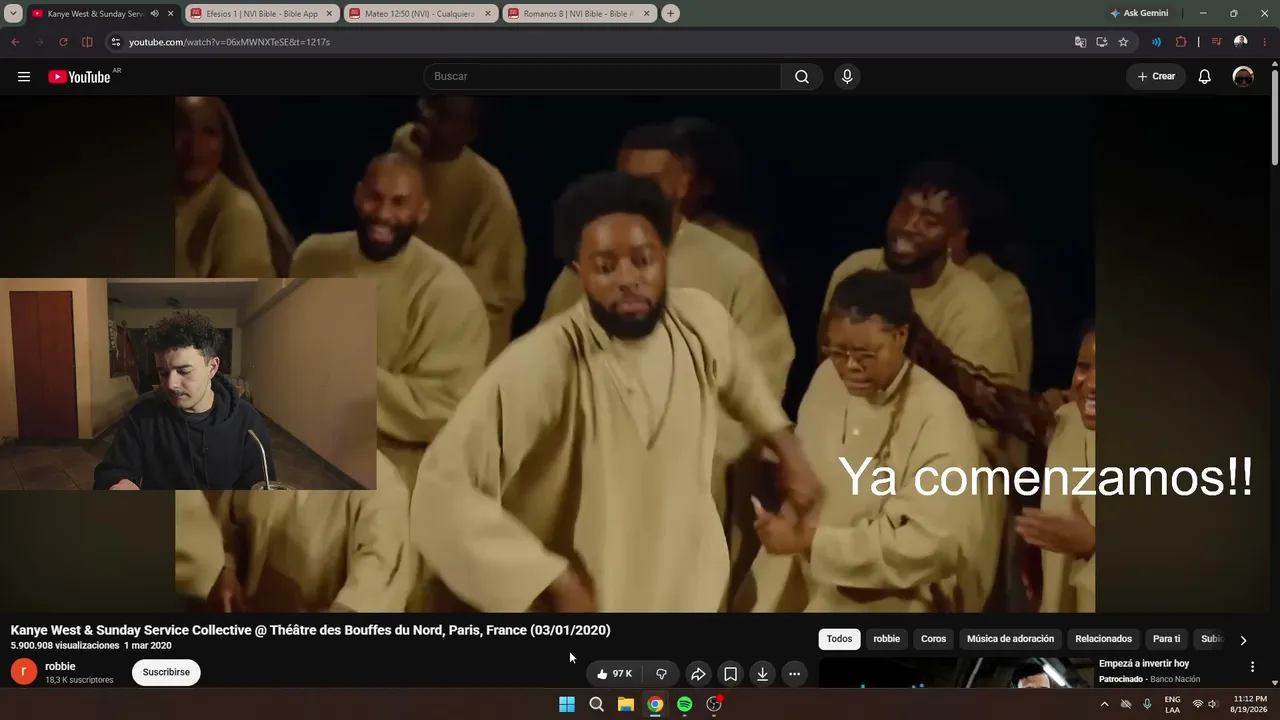Image resolution: width=1280 pixels, height=720 pixels.
Task: Open the Chrome tab search dropdown
Action: coord(14,14)
